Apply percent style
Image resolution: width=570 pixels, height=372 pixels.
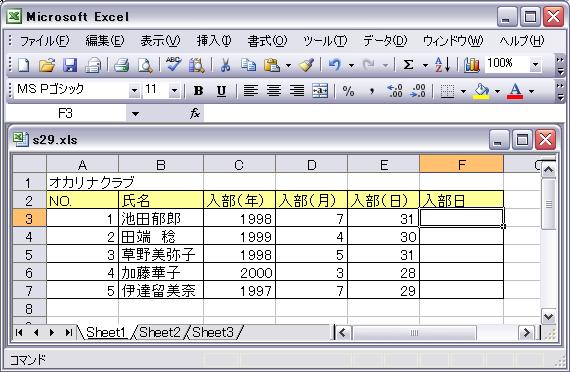tap(348, 91)
